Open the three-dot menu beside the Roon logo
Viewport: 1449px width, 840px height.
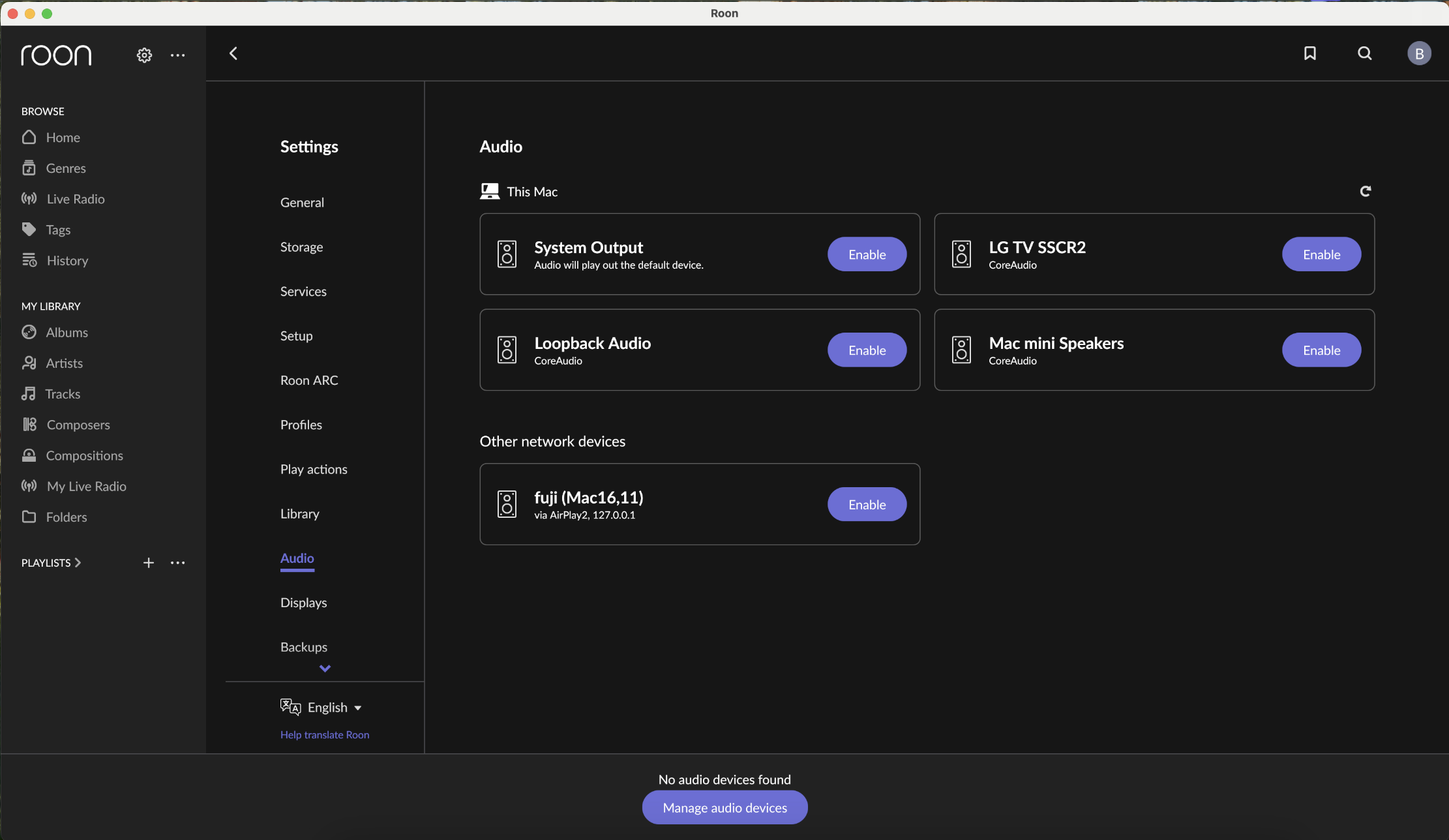[x=177, y=55]
